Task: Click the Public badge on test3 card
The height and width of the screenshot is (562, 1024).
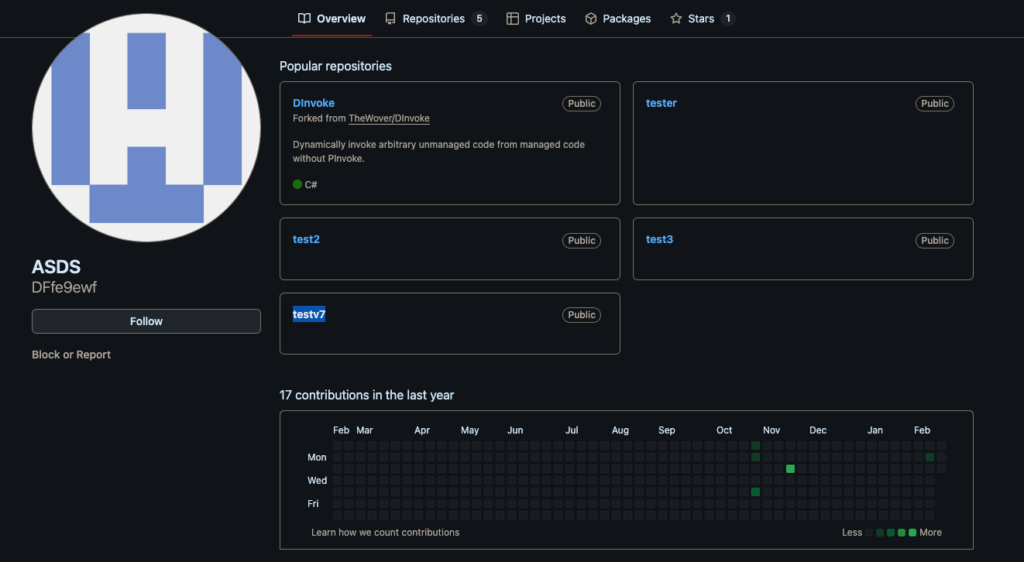Action: [935, 241]
